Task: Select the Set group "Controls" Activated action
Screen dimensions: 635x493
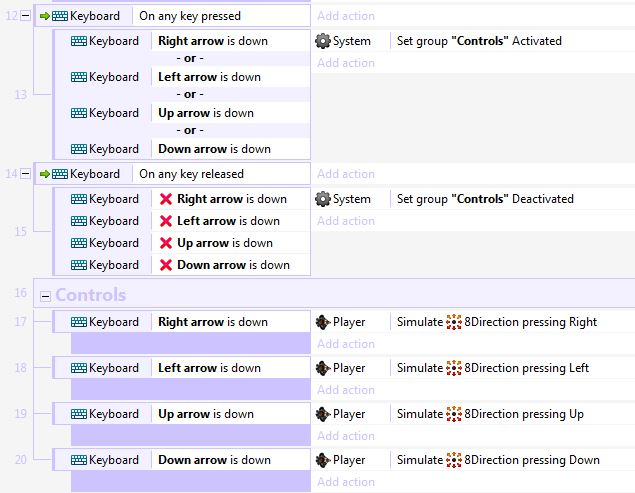Action: [x=479, y=41]
